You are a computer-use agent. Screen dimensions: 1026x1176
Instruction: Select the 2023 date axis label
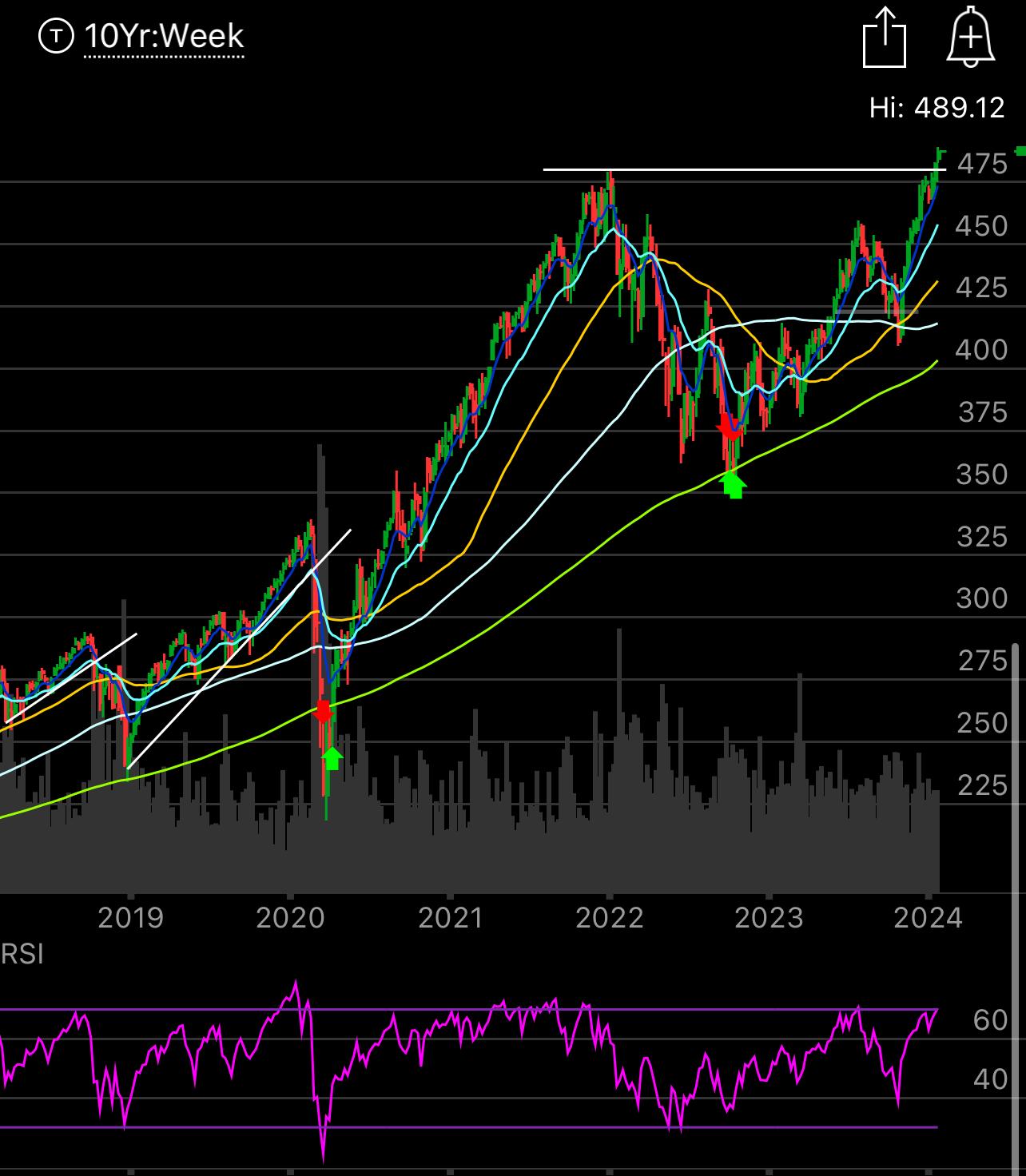[769, 918]
